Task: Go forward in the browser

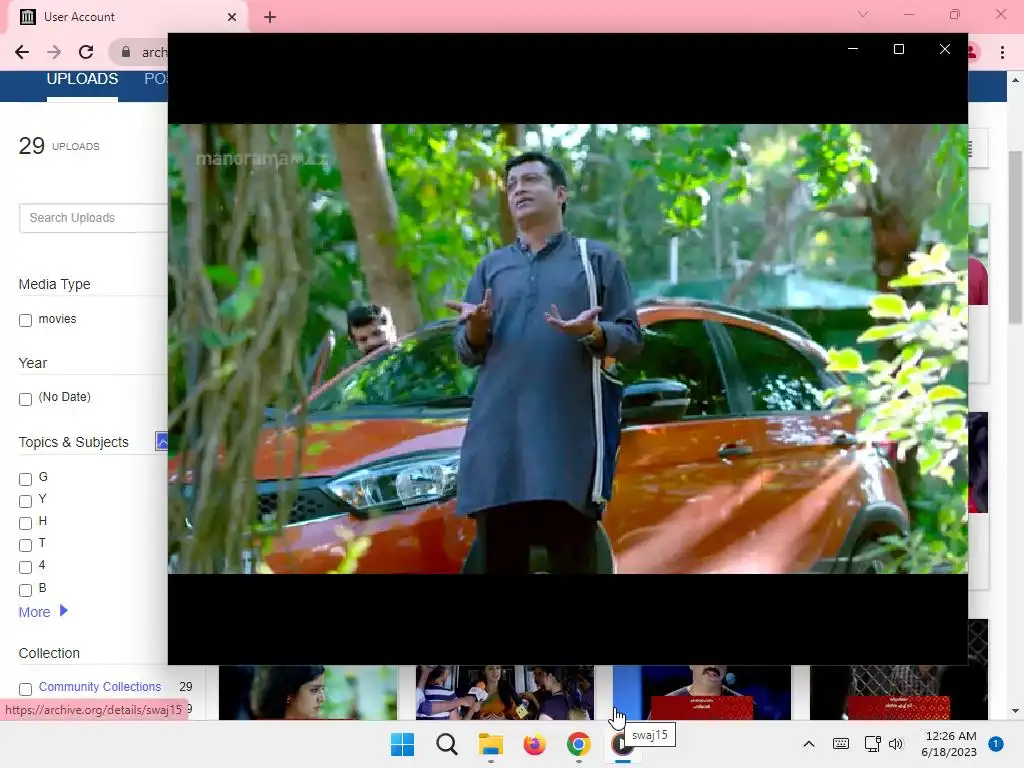Action: (x=54, y=52)
